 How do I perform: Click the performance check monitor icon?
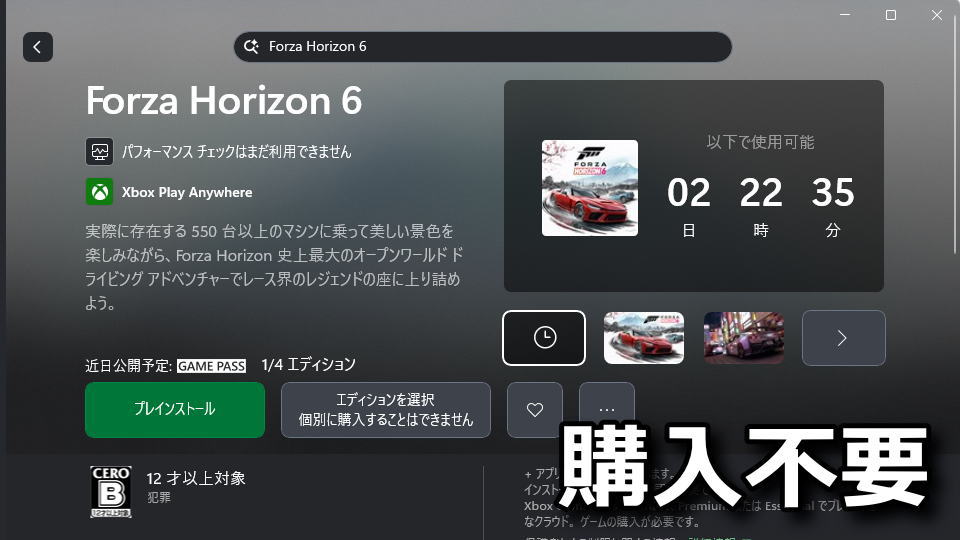pos(99,151)
